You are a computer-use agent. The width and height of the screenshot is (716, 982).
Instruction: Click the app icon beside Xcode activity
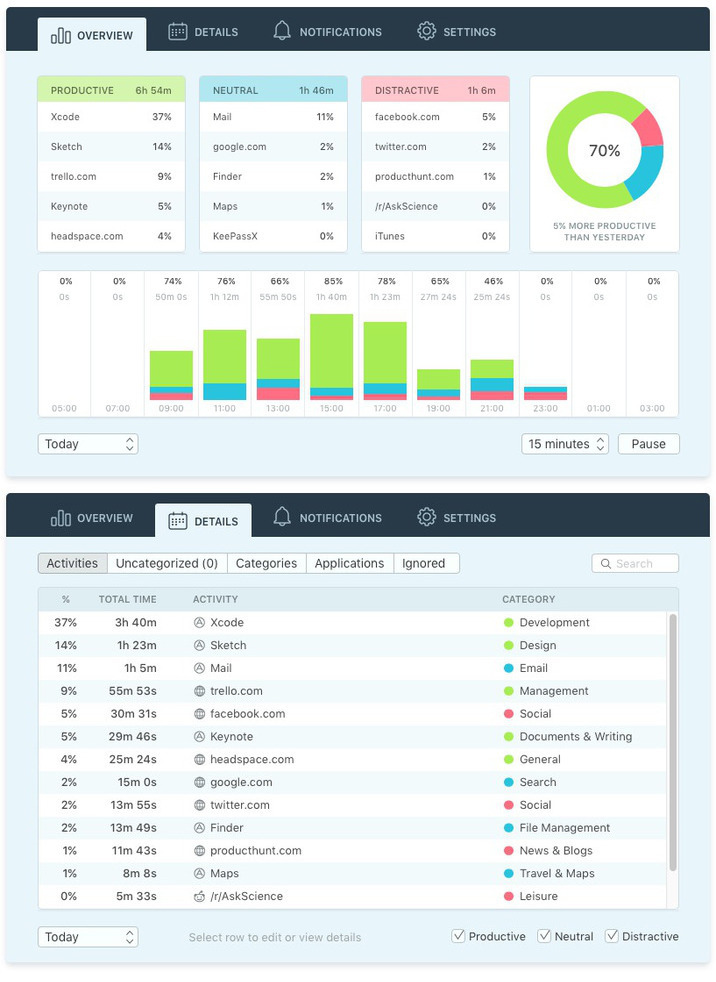pyautogui.click(x=200, y=622)
